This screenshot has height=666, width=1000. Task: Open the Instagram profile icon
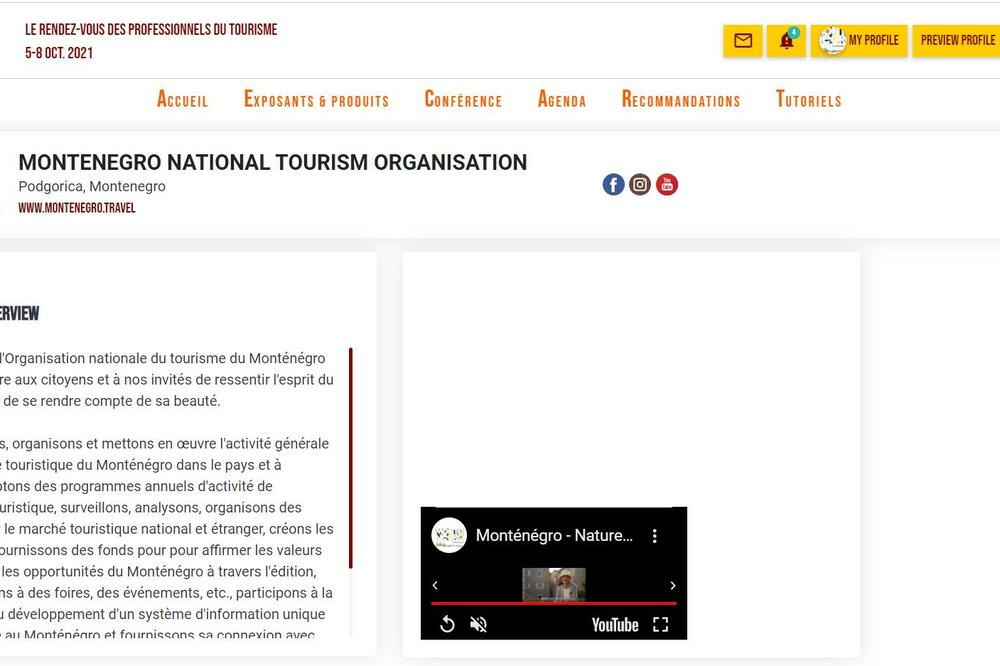[x=640, y=184]
